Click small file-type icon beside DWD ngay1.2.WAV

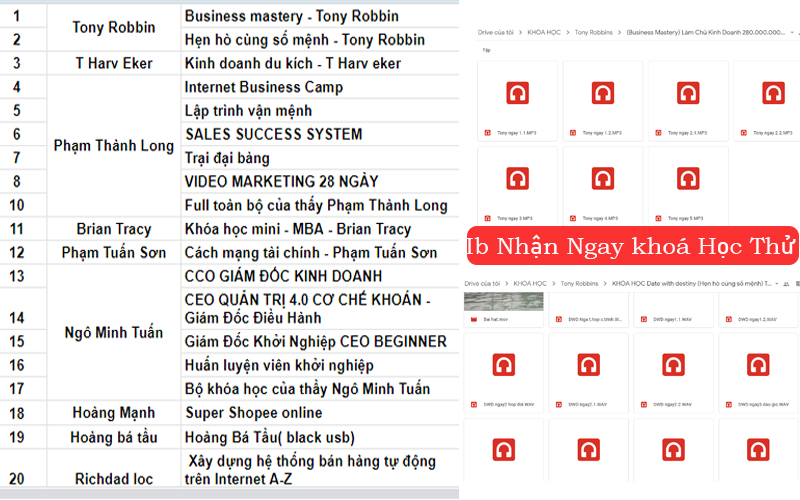pos(728,319)
